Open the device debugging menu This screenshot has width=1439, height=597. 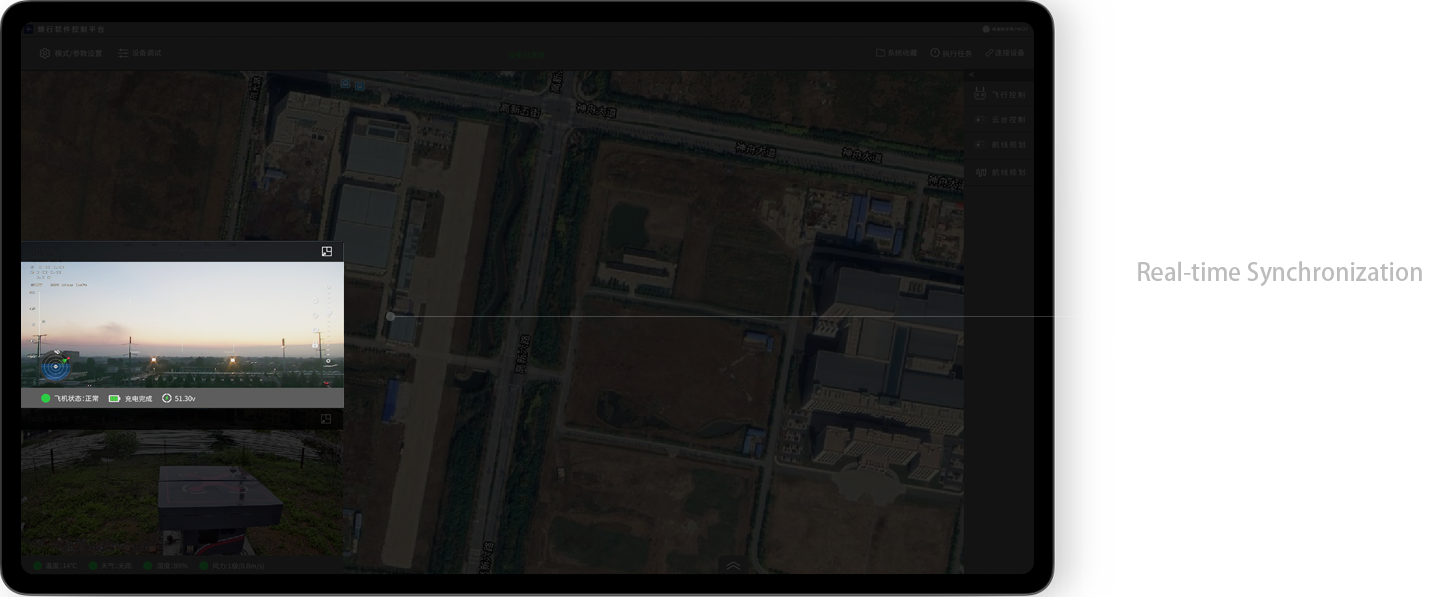pos(123,53)
